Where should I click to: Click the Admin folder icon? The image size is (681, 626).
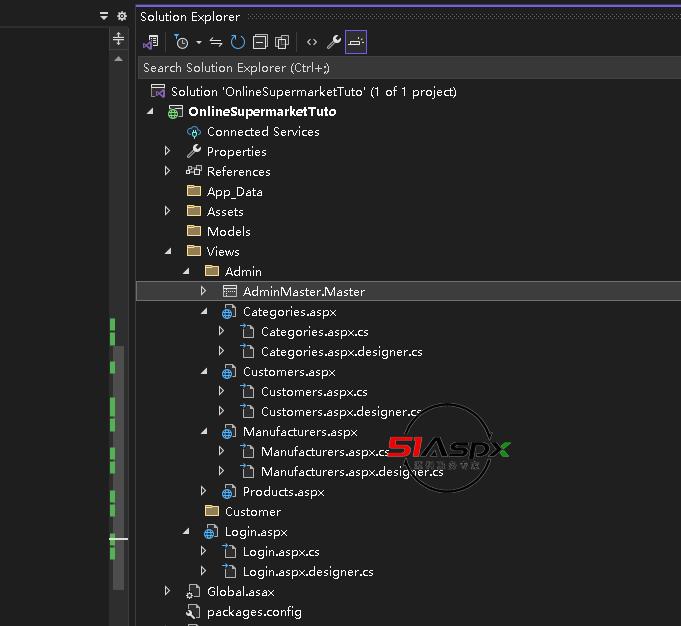point(212,271)
